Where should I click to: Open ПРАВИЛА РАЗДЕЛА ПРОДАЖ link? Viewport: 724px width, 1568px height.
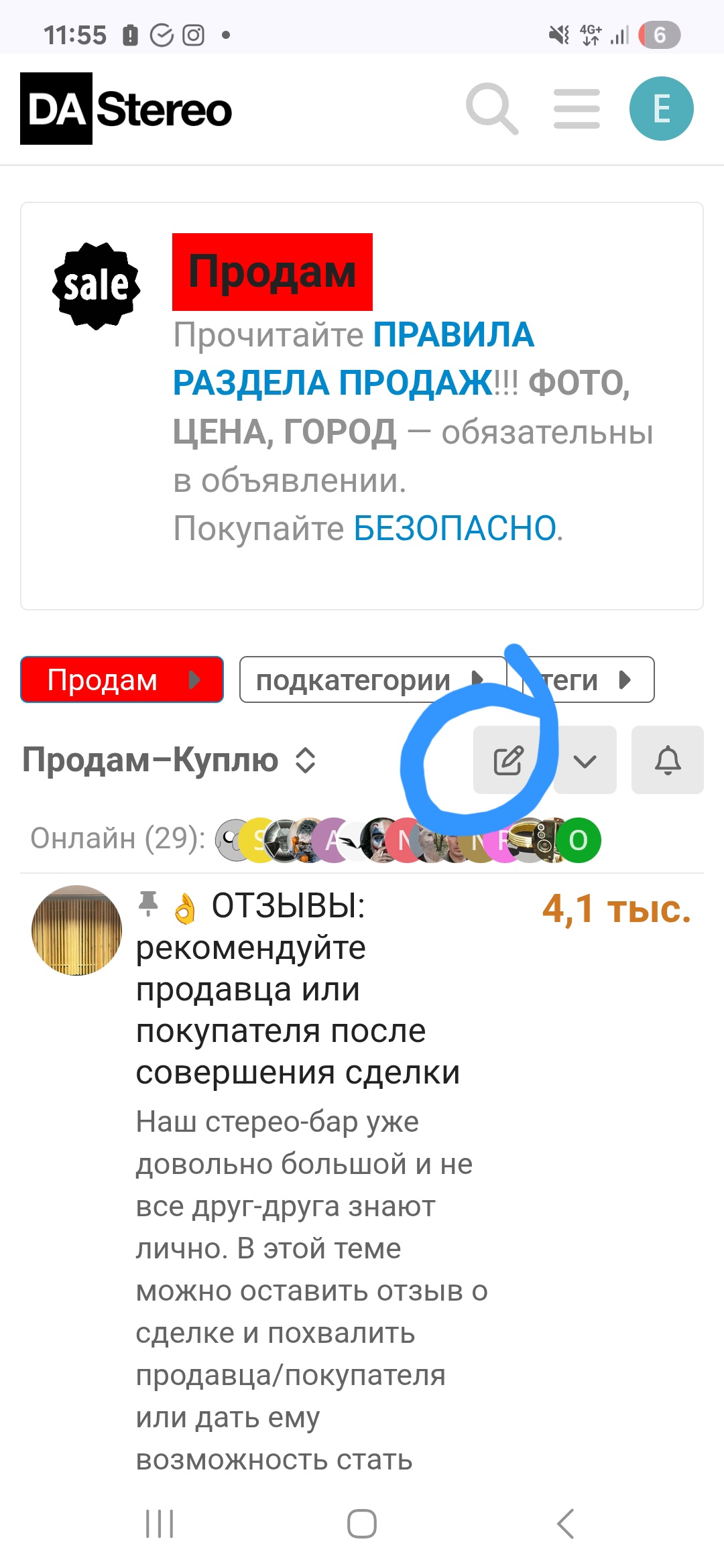pos(353,358)
